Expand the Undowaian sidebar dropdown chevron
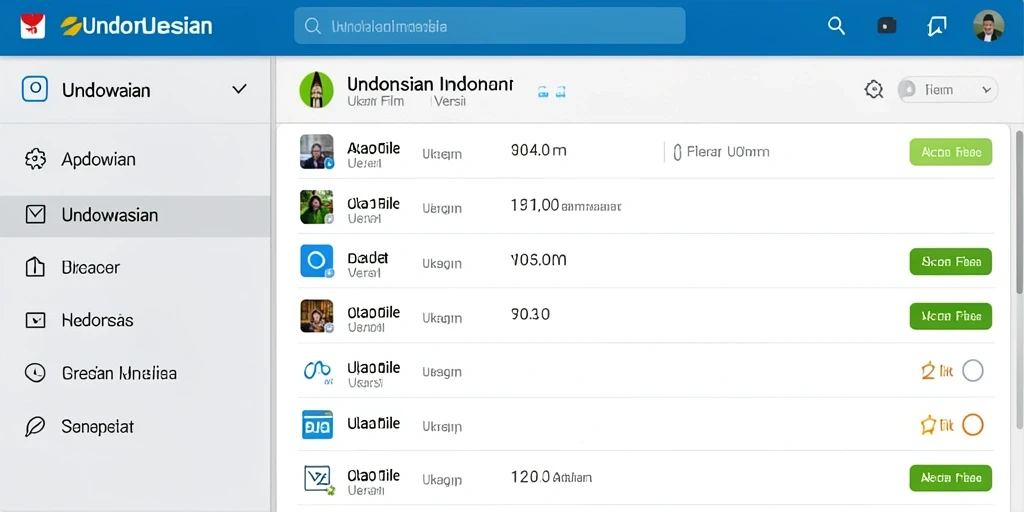1024x512 pixels. pos(239,89)
